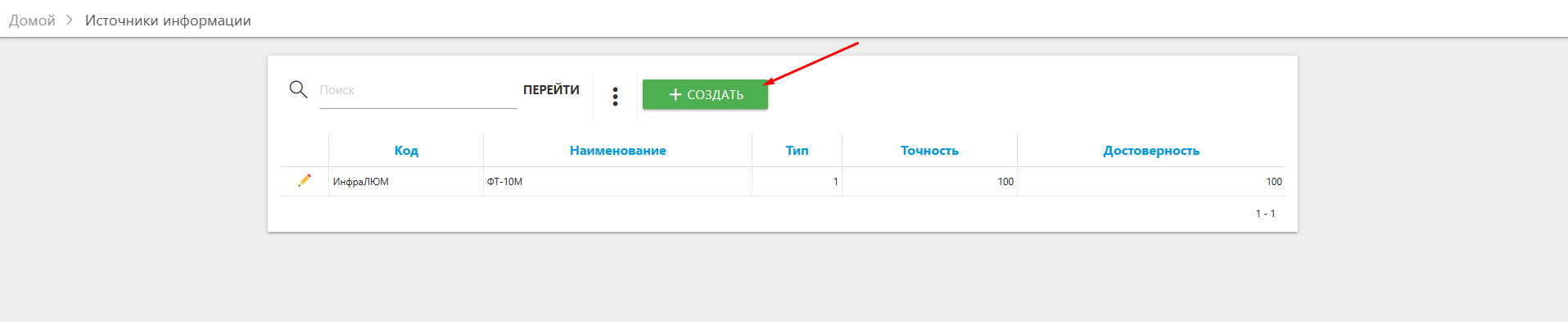The height and width of the screenshot is (322, 1568).
Task: Click the breadcrumb chevron separator
Action: coord(70,20)
